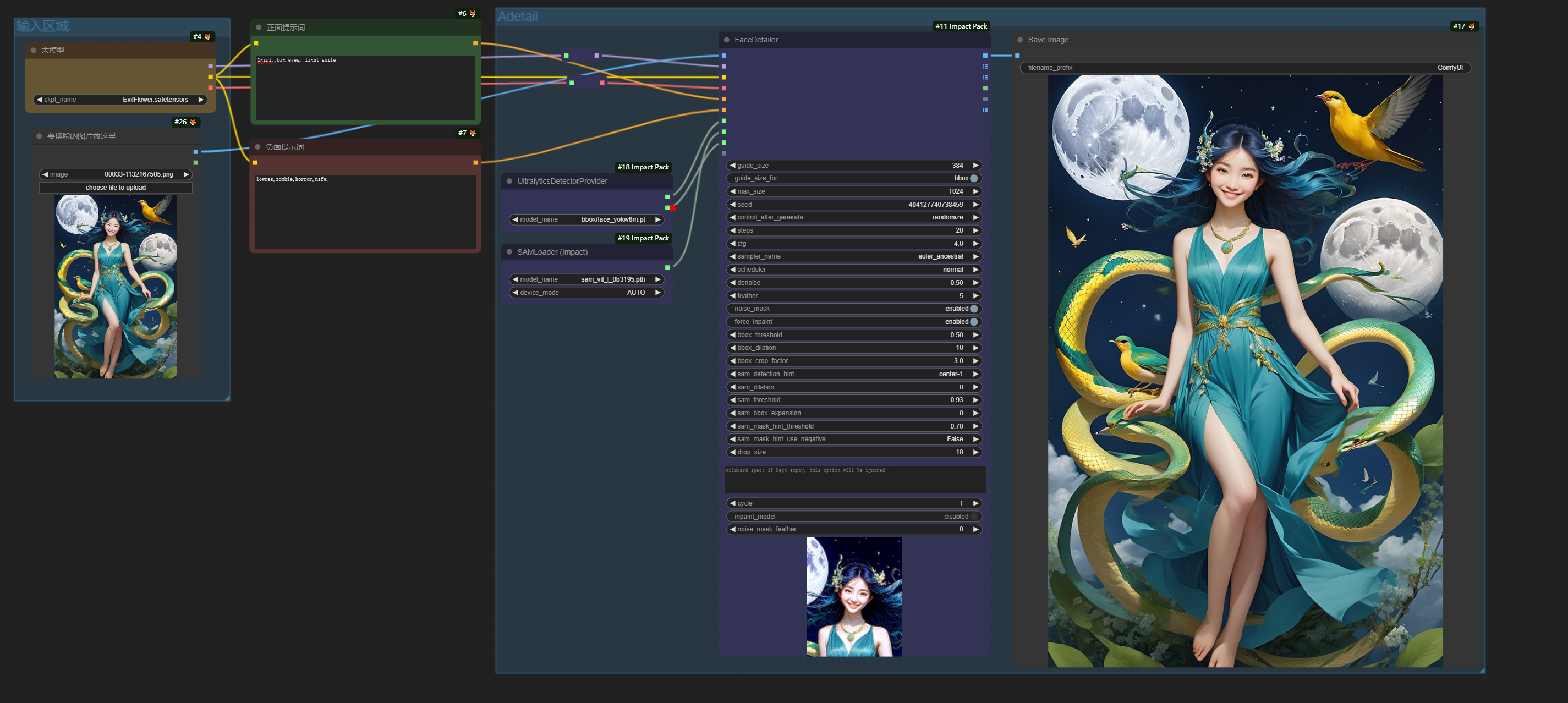This screenshot has height=703, width=1568.
Task: Toggle inpaint_model disabled switch
Action: pyautogui.click(x=973, y=517)
